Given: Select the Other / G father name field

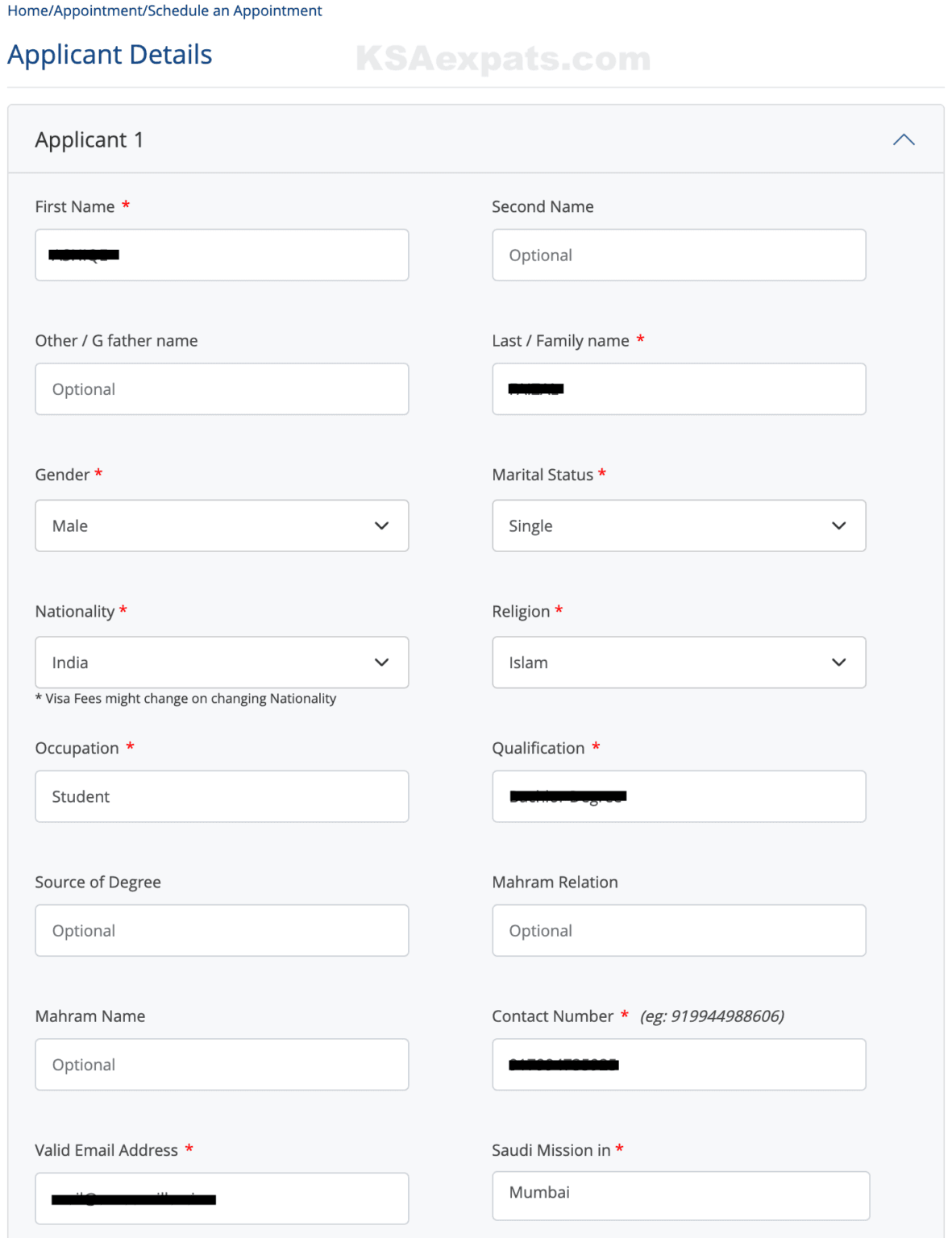Looking at the screenshot, I should [x=221, y=388].
